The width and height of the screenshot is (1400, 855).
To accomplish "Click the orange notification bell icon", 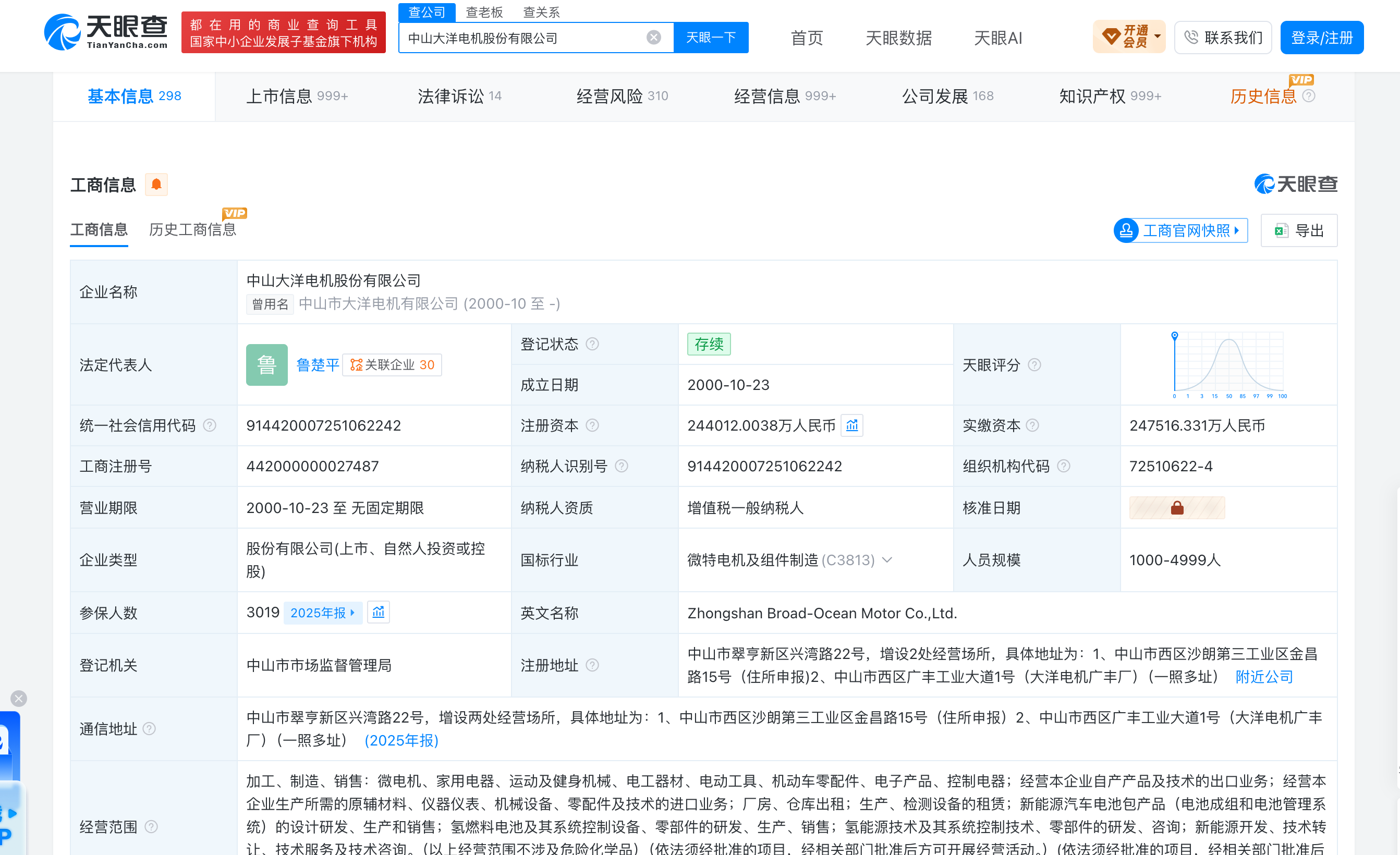I will [x=156, y=185].
